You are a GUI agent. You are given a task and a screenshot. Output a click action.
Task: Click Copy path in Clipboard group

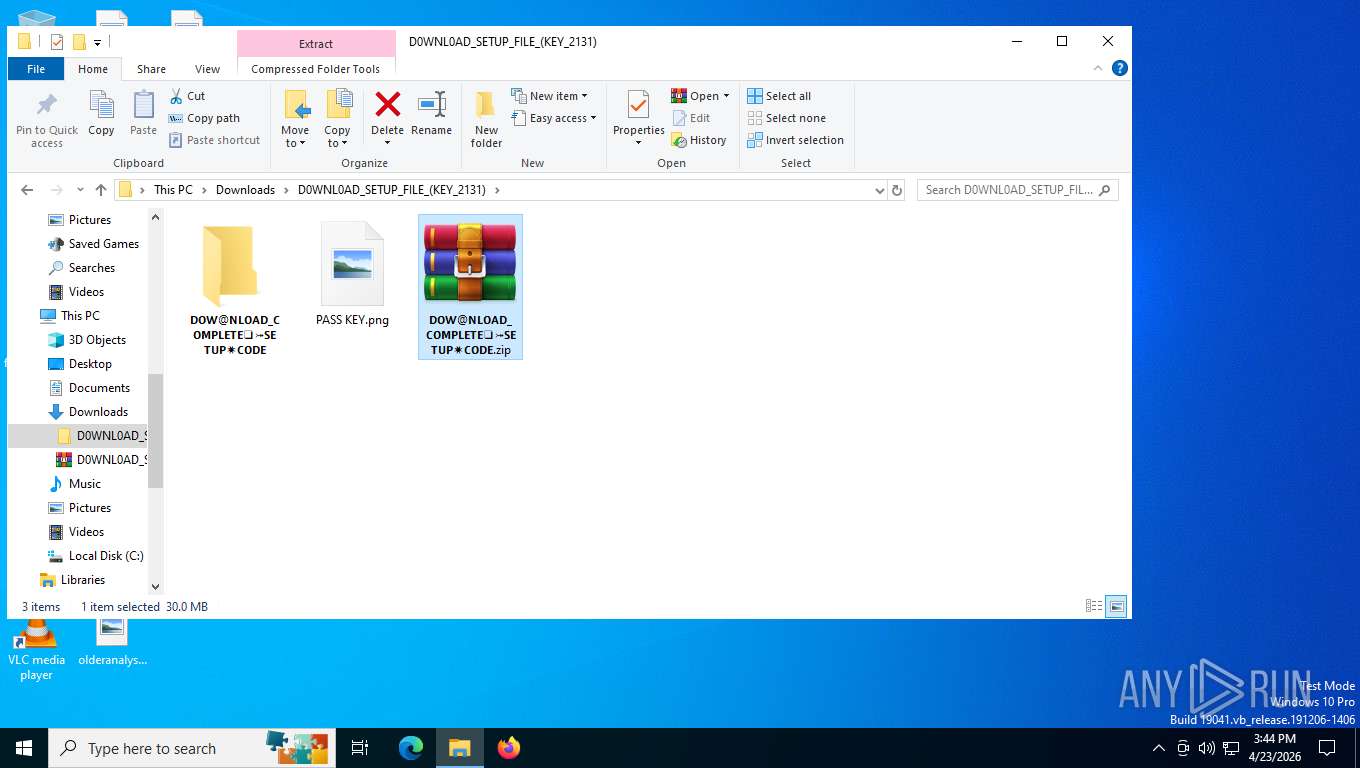205,118
